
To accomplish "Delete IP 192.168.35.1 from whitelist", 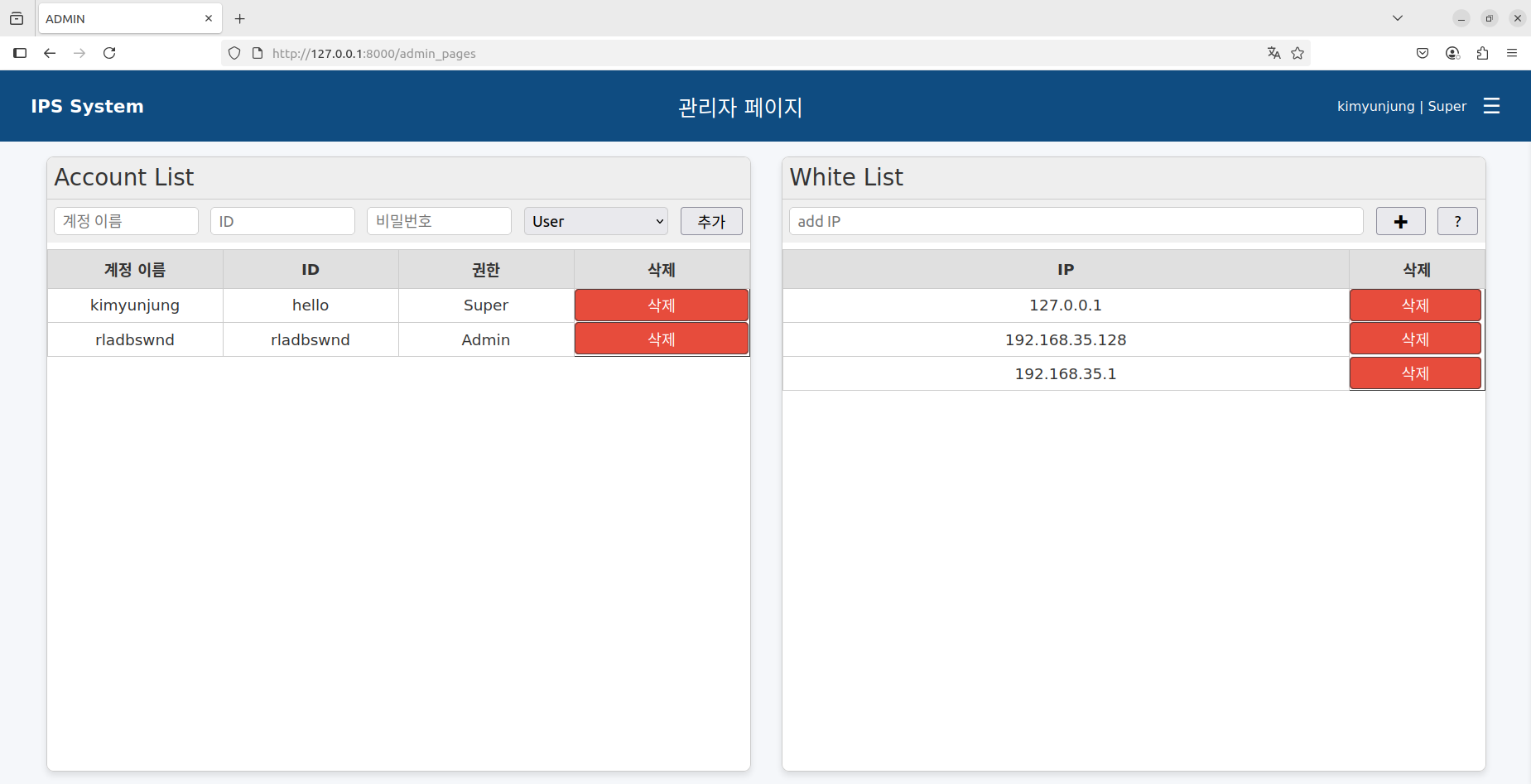I will [1415, 373].
